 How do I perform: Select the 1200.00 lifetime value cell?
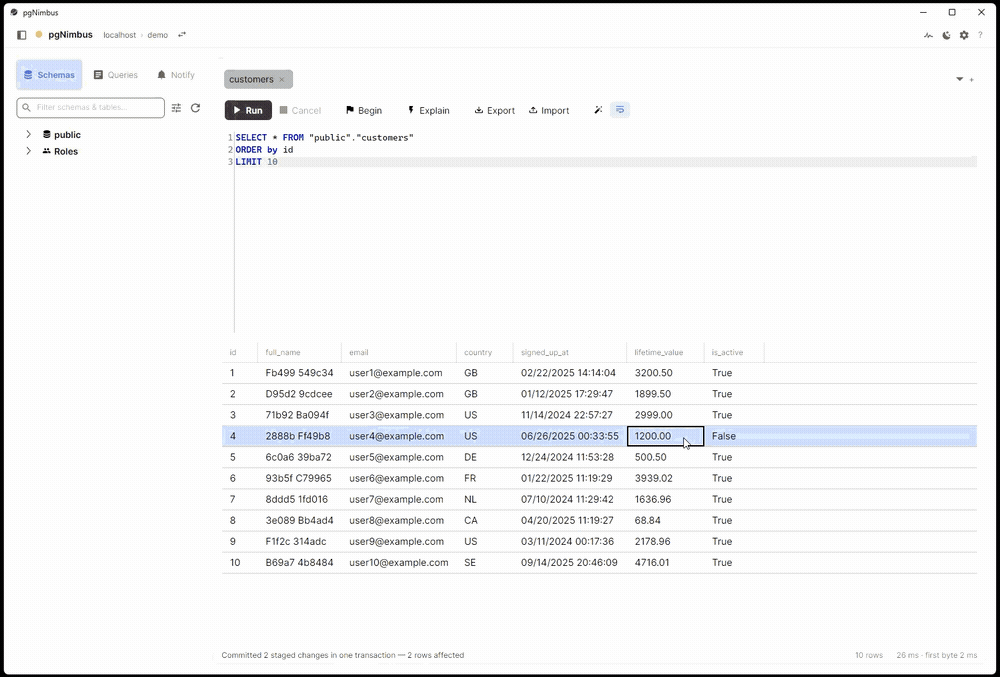coord(665,436)
